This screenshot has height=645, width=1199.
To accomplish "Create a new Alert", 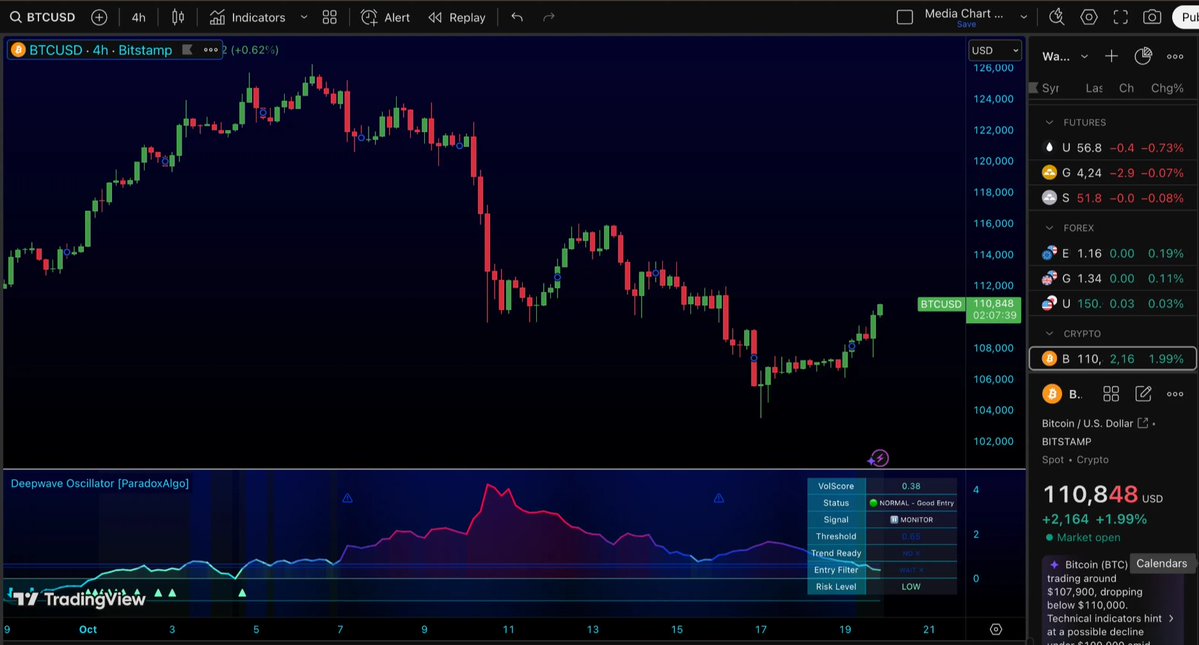I will (x=385, y=17).
